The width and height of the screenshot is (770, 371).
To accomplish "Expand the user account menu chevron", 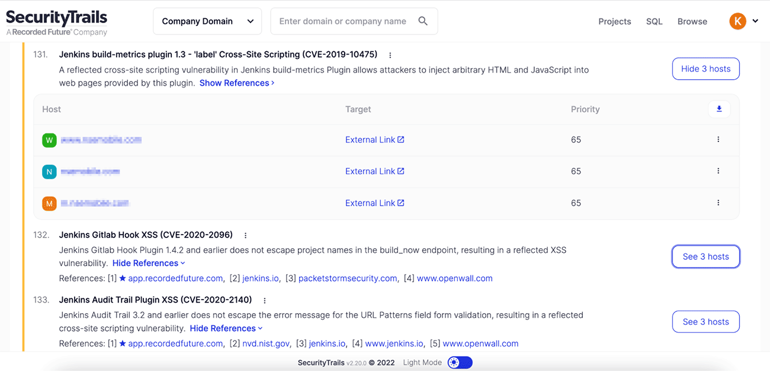I will pos(755,21).
